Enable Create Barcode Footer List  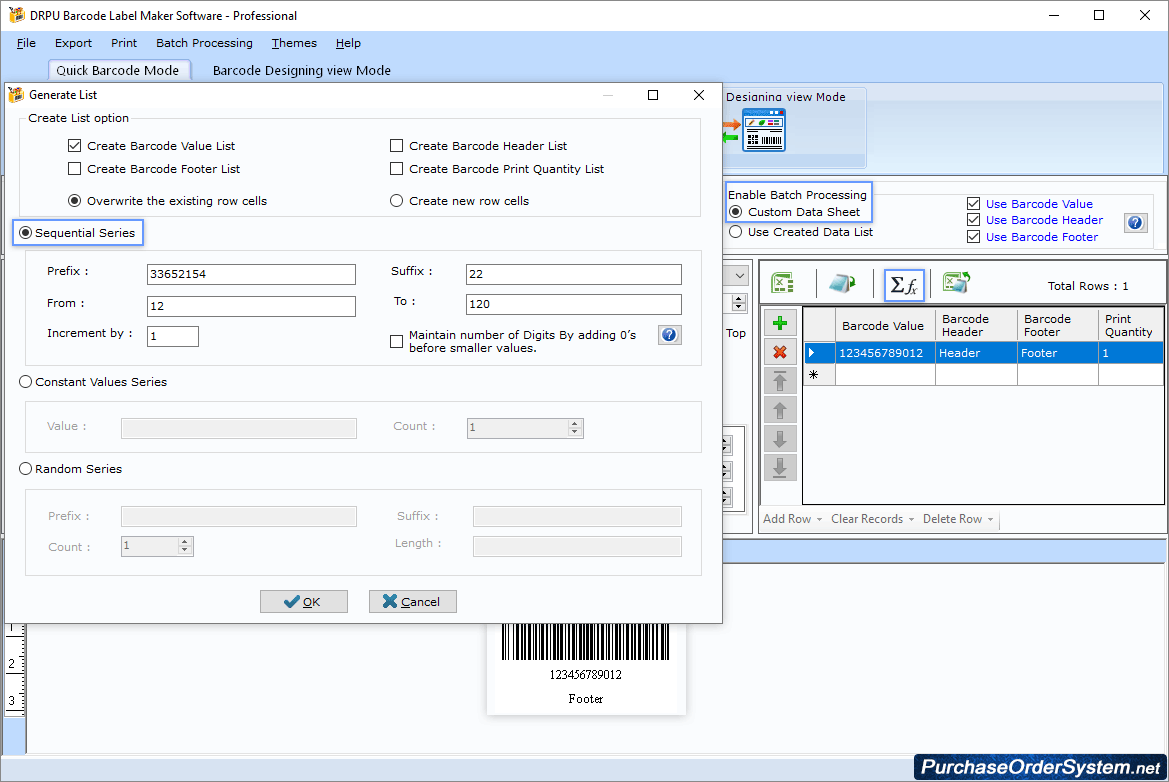pos(74,168)
